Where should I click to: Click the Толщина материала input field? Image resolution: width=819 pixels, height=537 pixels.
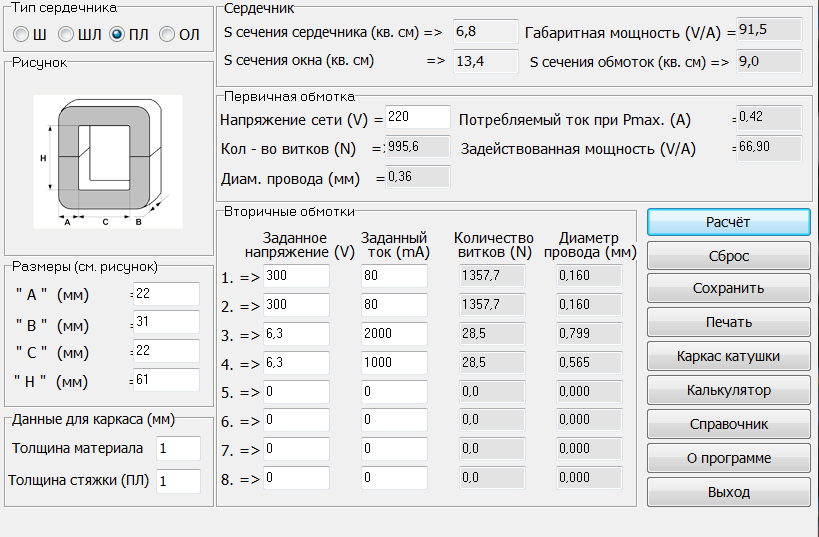(x=178, y=449)
